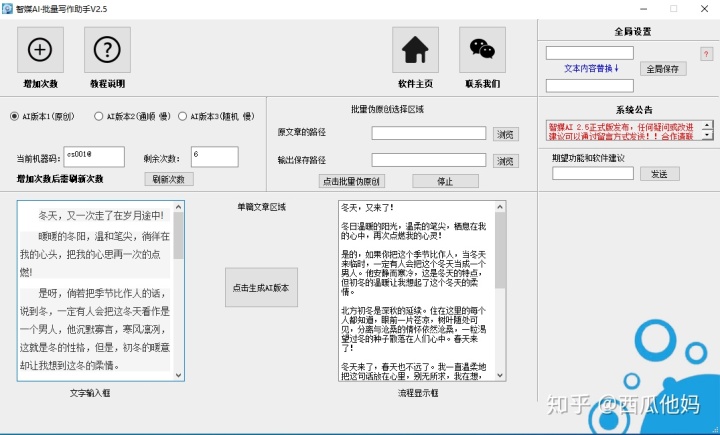
Task: Focus the input below 文本内容替换
Action: 590,85
